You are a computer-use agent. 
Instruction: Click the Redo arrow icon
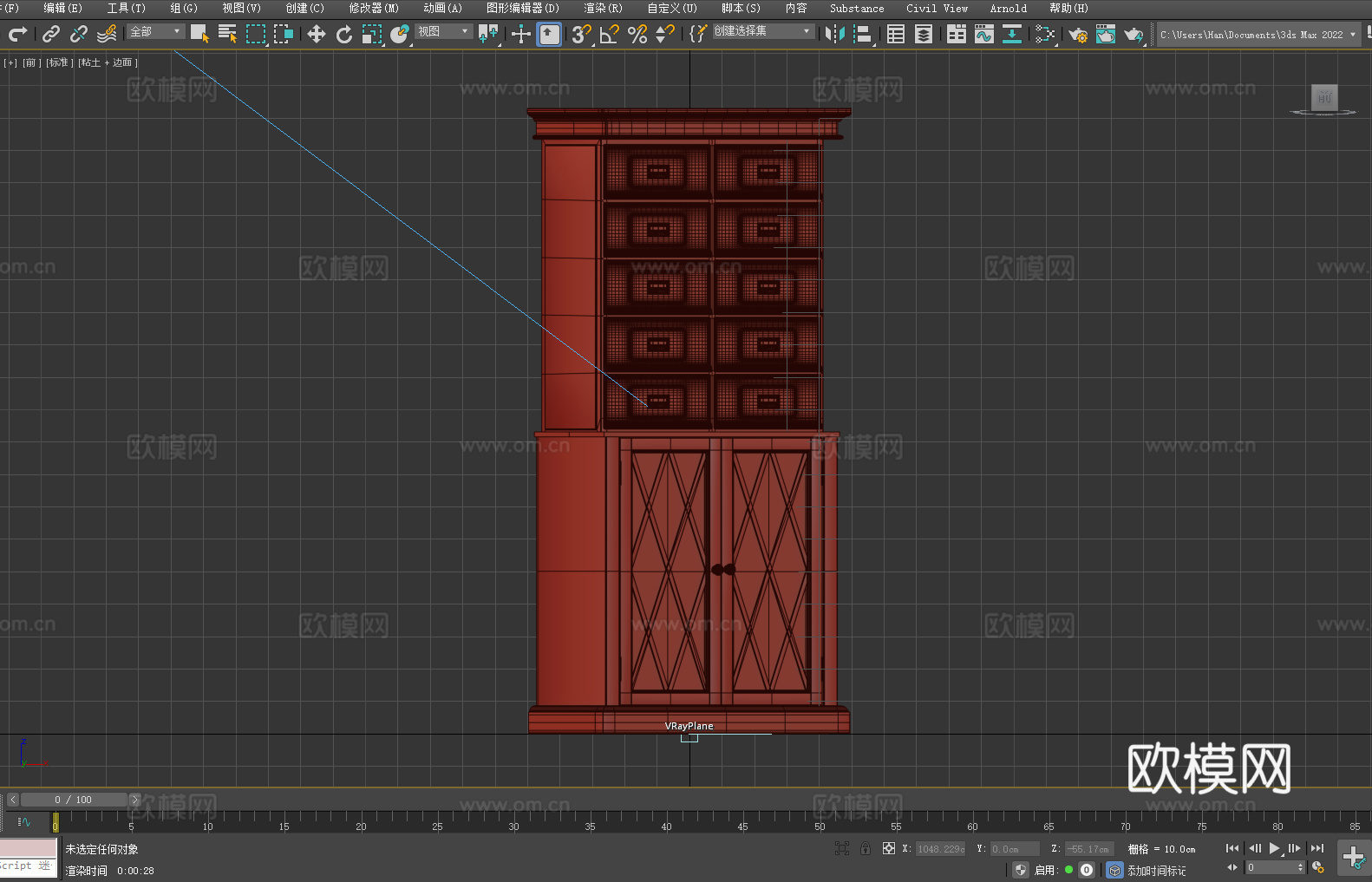tap(17, 34)
